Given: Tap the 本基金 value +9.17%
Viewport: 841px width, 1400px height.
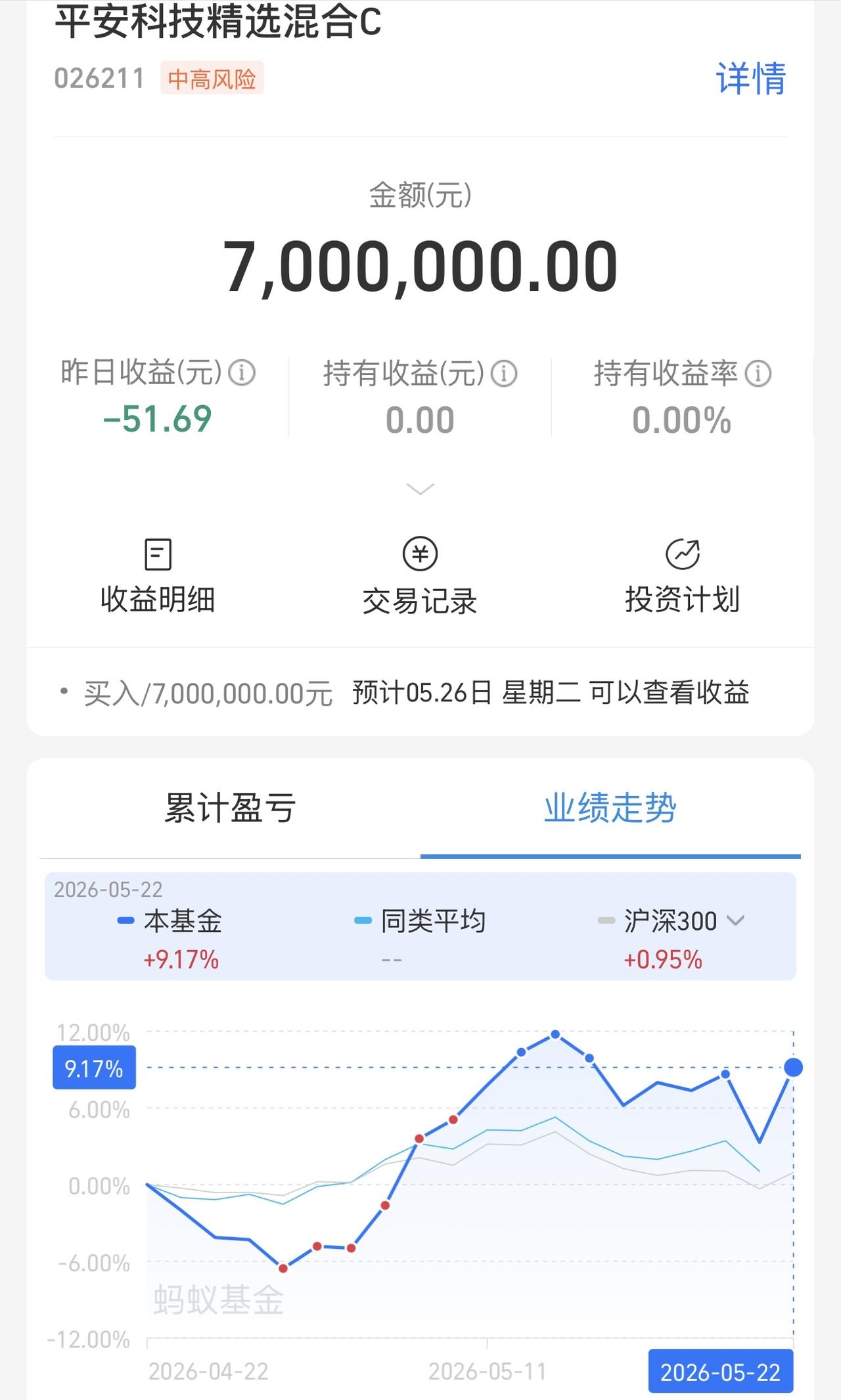Looking at the screenshot, I should pos(181,959).
